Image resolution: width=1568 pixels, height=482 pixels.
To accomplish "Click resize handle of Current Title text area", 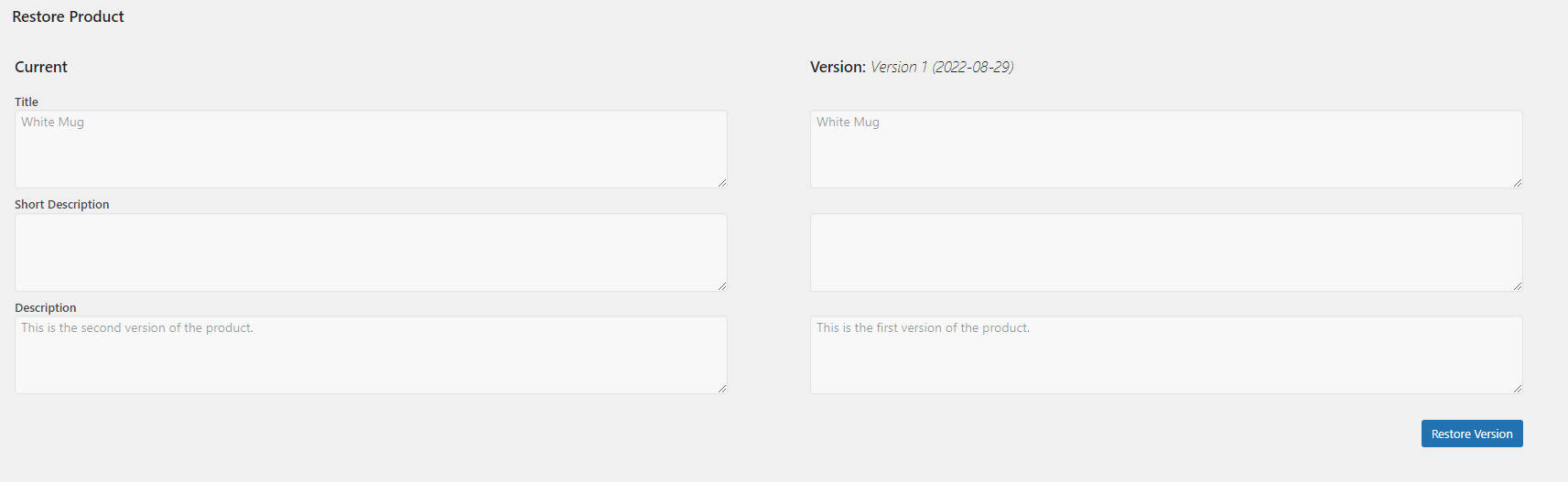I will (x=722, y=183).
